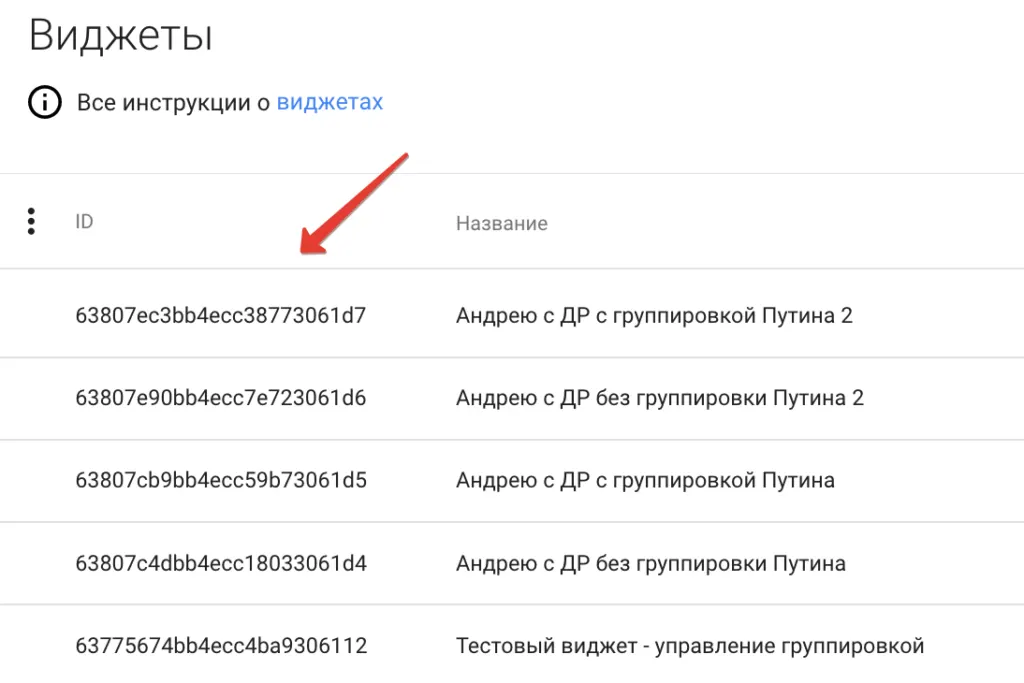Select widget ID 63807c4dbb4ecc18033061d4

point(221,563)
